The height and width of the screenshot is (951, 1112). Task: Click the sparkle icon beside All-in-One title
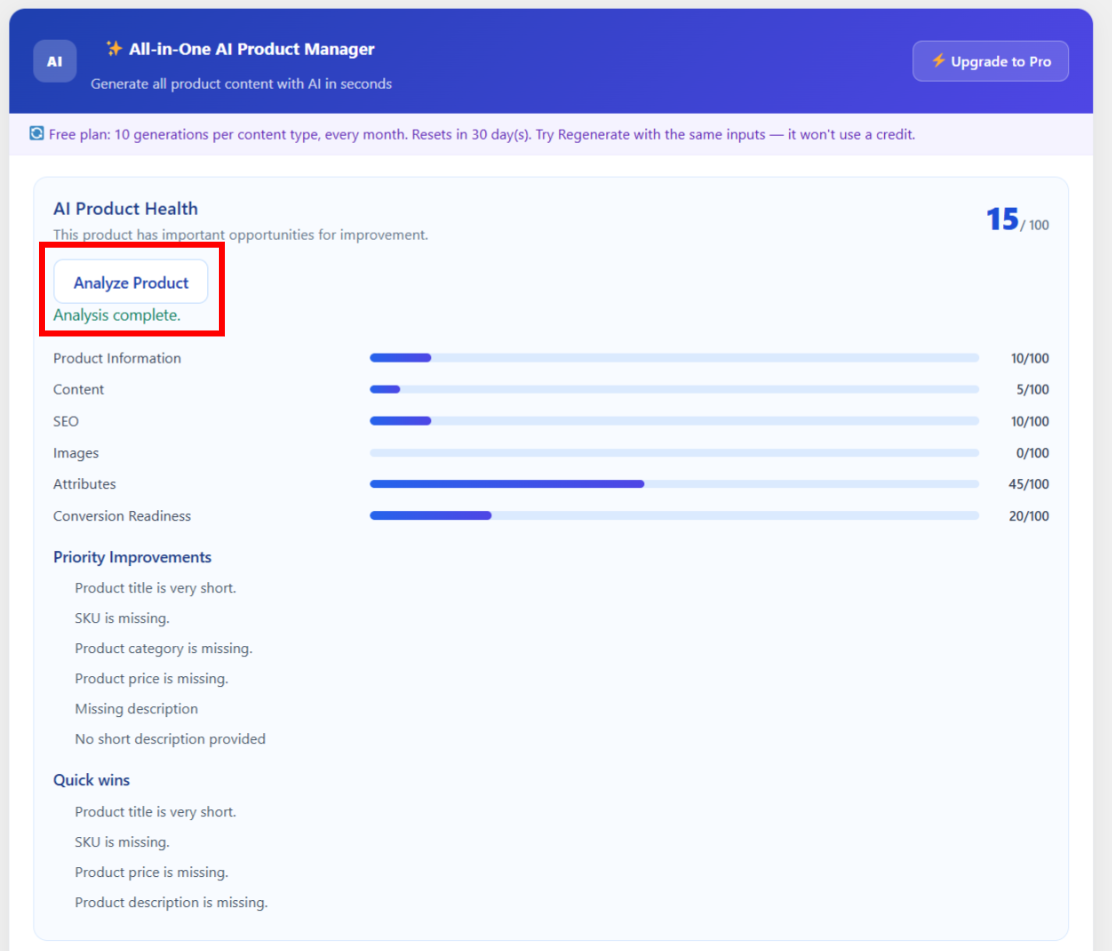click(113, 48)
